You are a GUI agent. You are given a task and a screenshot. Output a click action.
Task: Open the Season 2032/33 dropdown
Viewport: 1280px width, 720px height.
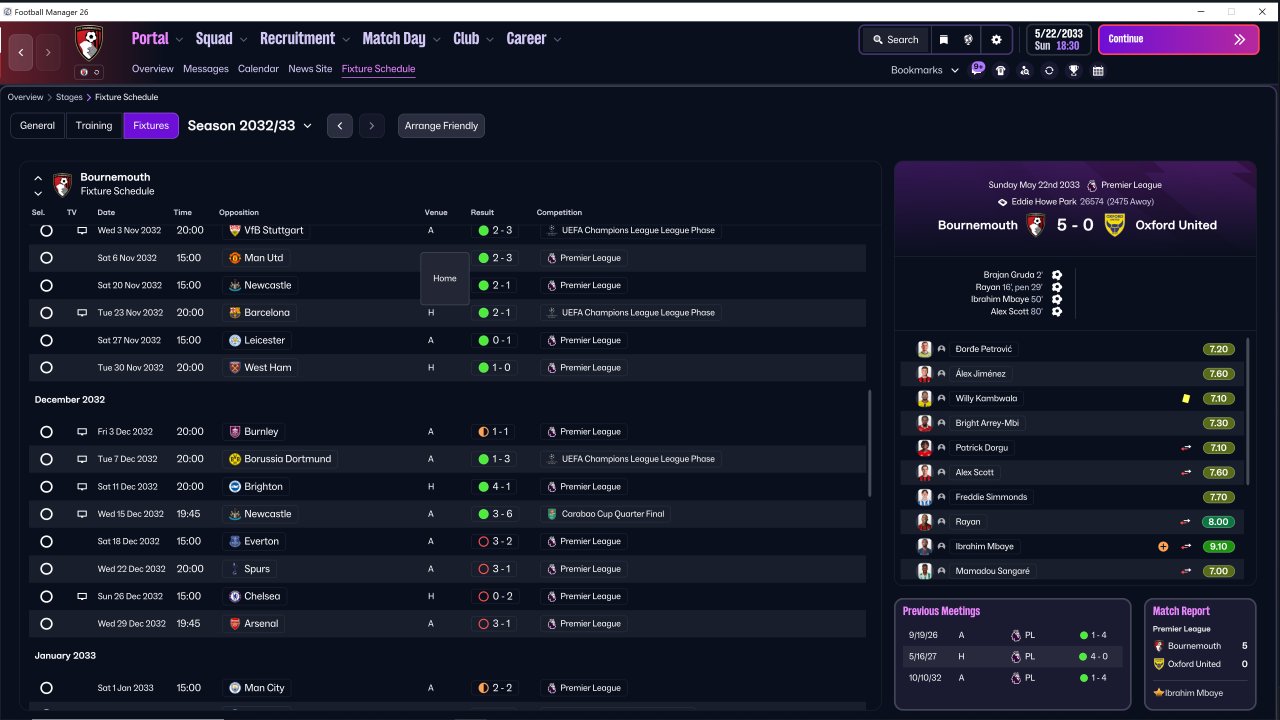click(250, 126)
